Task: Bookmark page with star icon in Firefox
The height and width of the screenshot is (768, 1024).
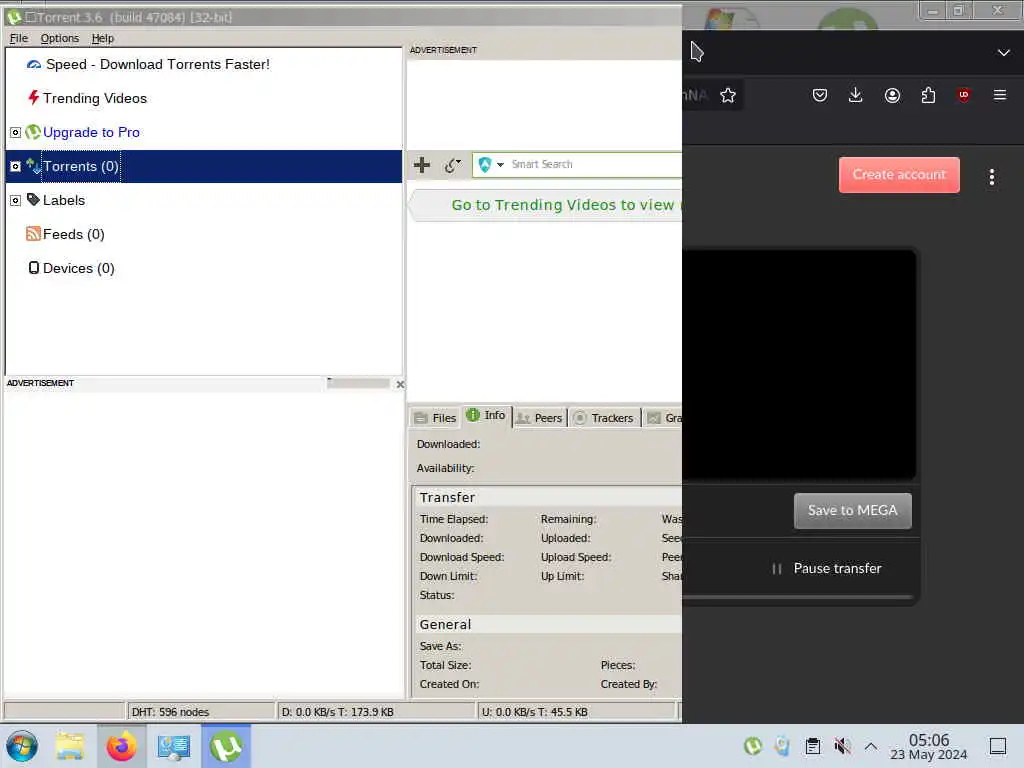Action: [x=728, y=95]
